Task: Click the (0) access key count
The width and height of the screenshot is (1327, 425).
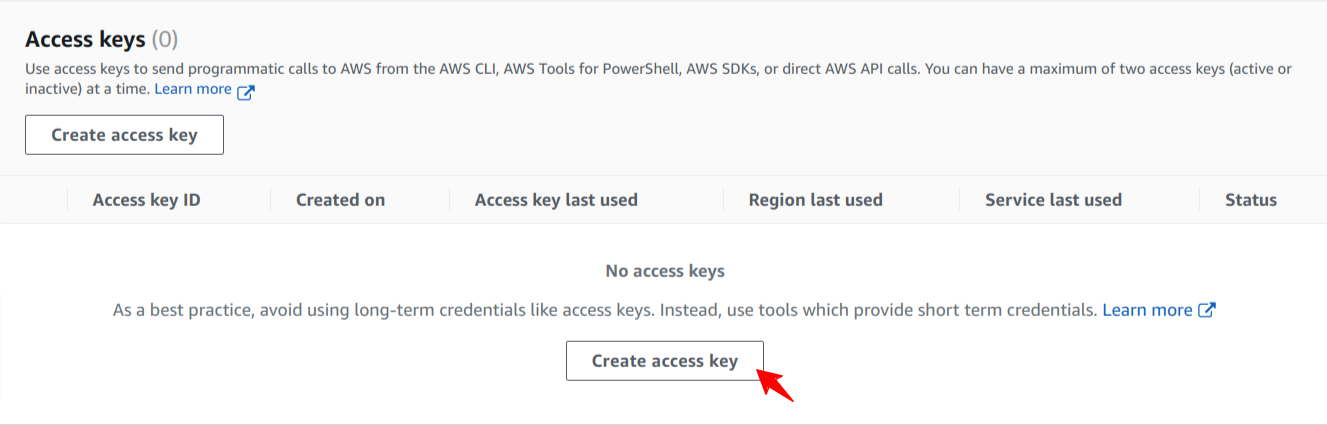Action: coord(164,40)
